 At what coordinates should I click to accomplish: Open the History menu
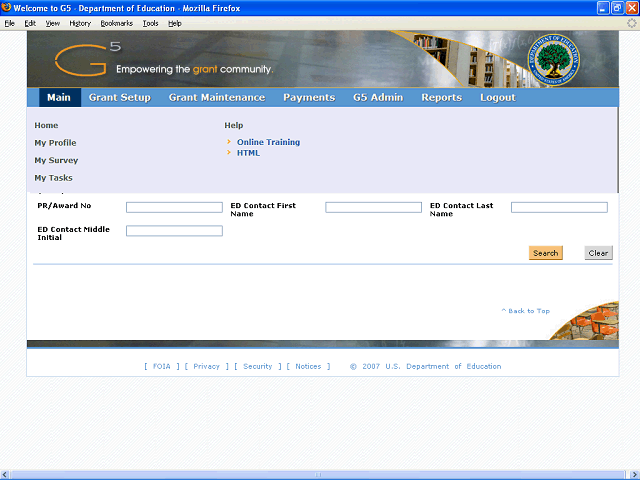[80, 23]
